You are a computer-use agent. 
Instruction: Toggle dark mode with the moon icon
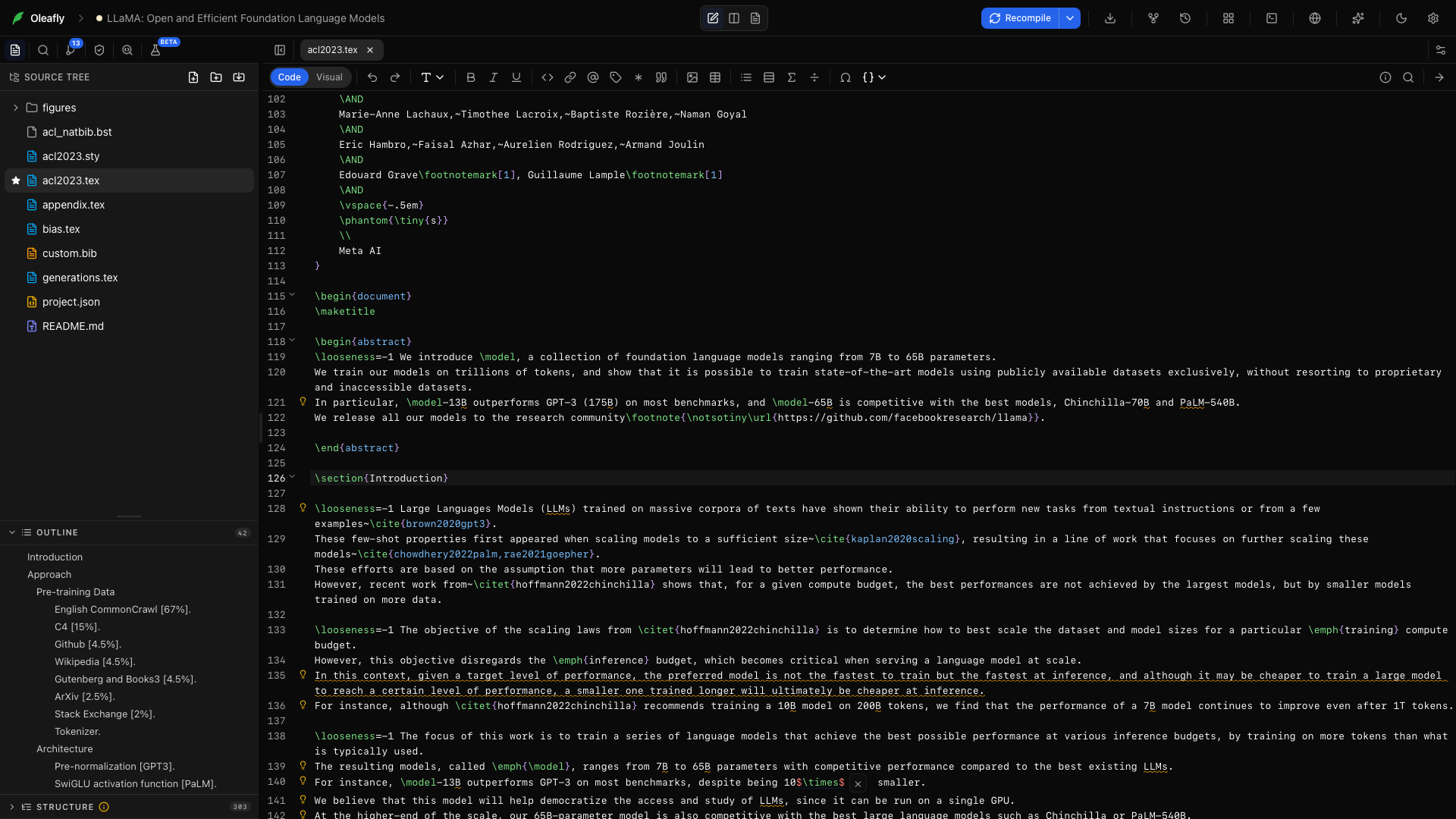[x=1401, y=18]
